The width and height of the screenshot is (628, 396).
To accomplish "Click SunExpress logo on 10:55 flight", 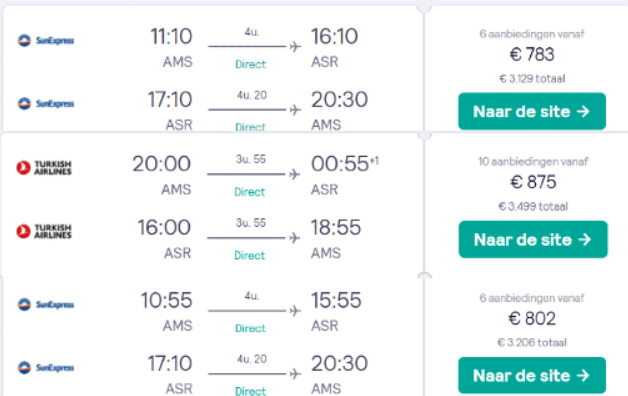I will click(46, 305).
